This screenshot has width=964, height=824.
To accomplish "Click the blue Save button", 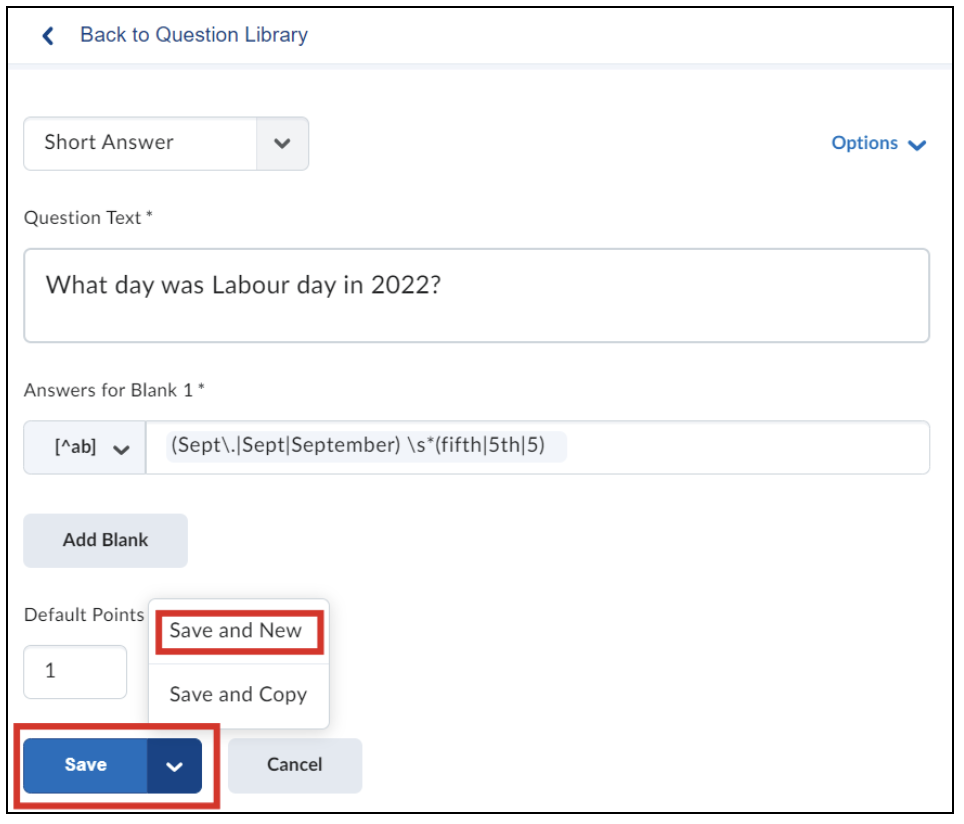I will click(x=85, y=765).
